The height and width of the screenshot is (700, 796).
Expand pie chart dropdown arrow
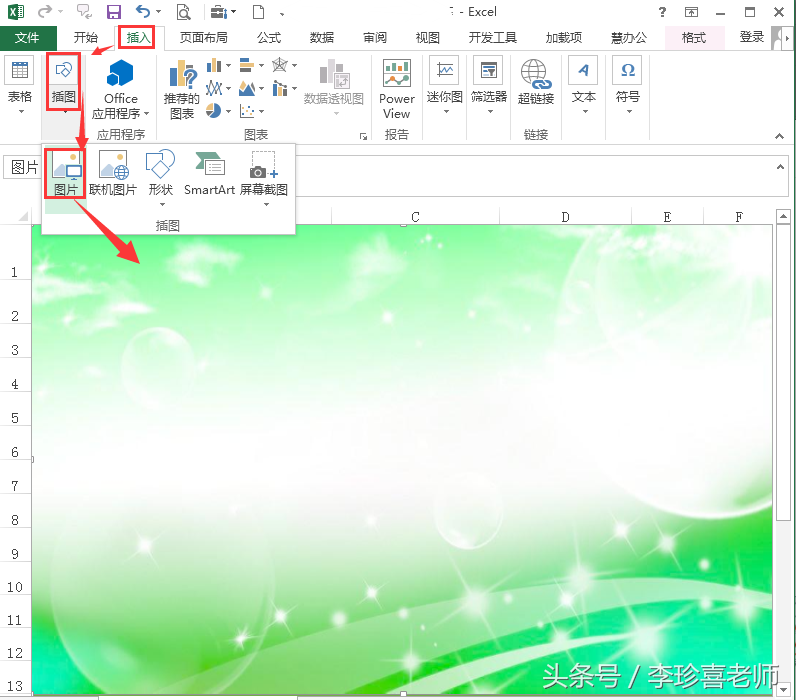click(228, 111)
